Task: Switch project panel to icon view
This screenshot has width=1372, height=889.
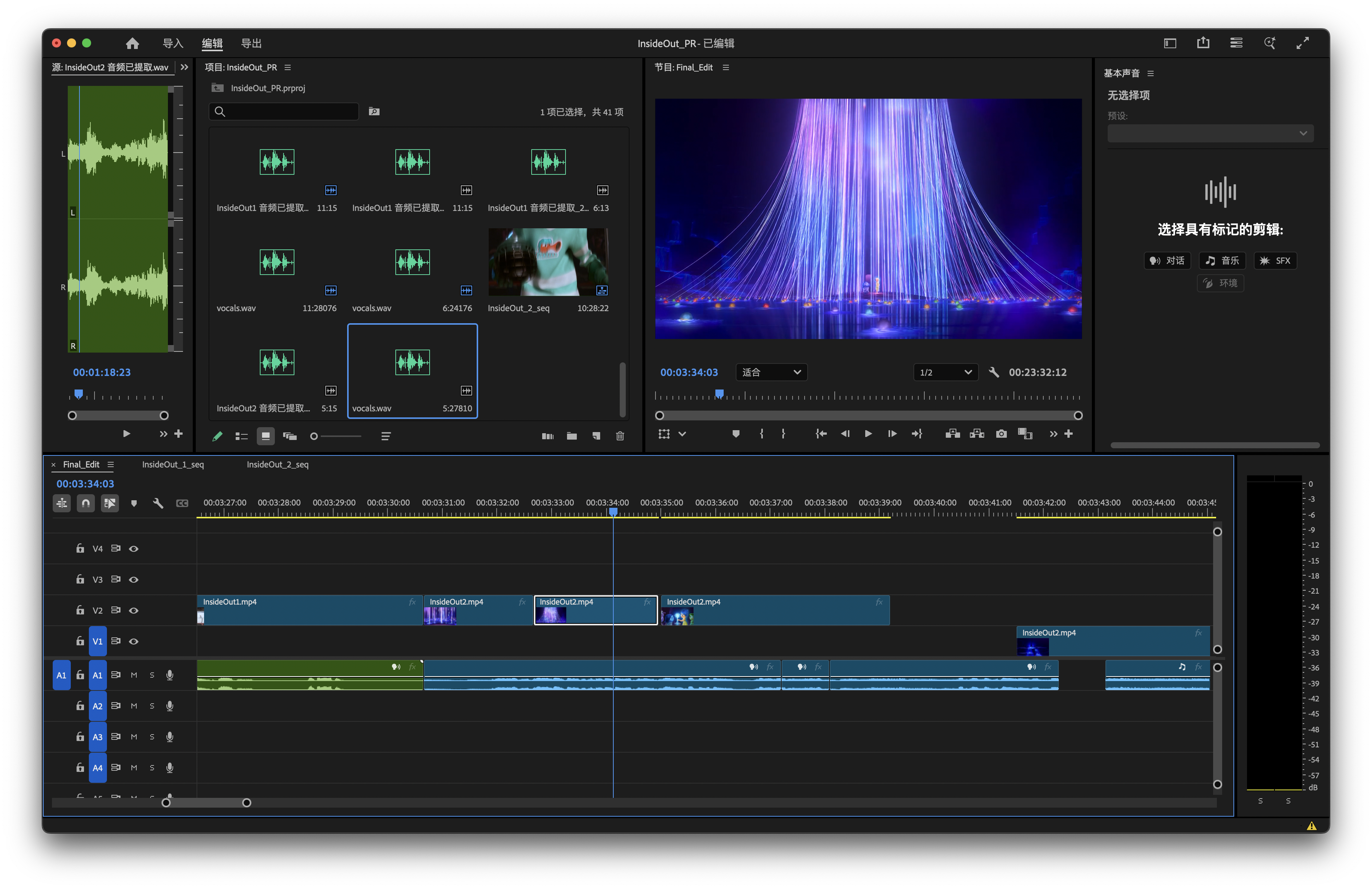Action: coord(265,436)
